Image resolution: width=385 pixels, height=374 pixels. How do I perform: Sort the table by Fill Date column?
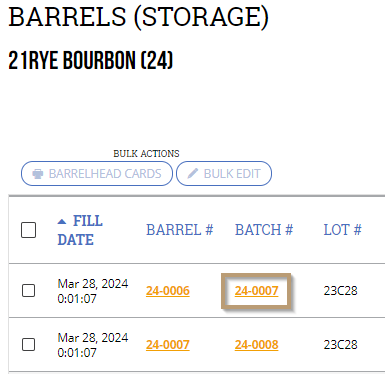tap(80, 230)
